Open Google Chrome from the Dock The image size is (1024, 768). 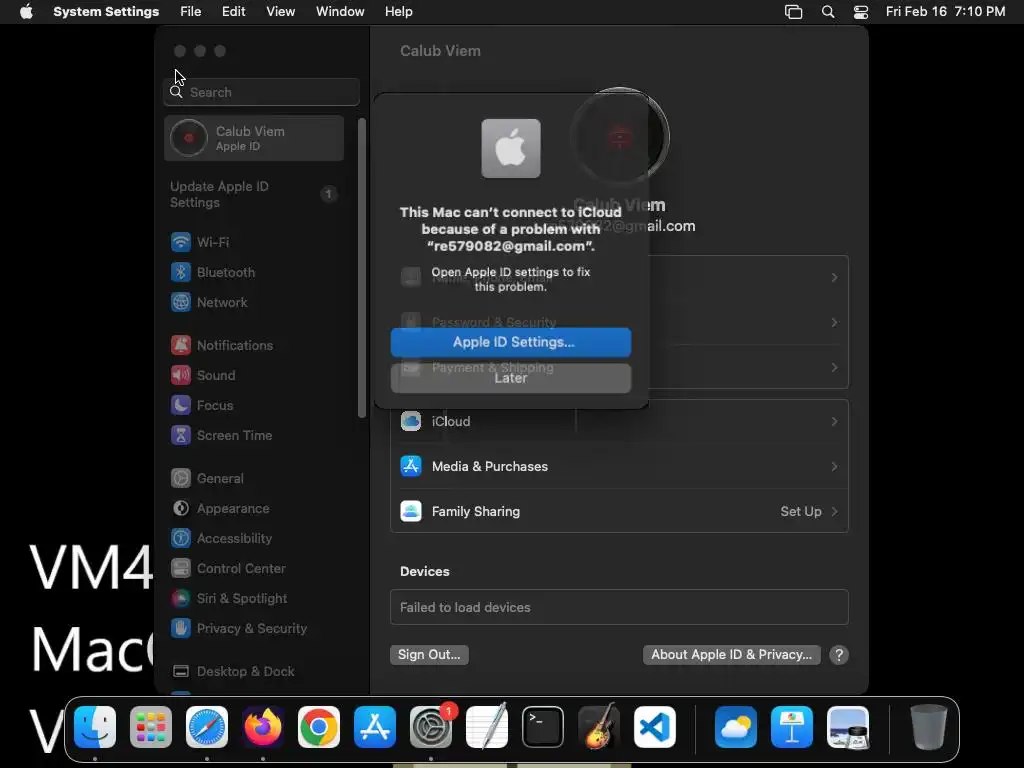point(319,727)
